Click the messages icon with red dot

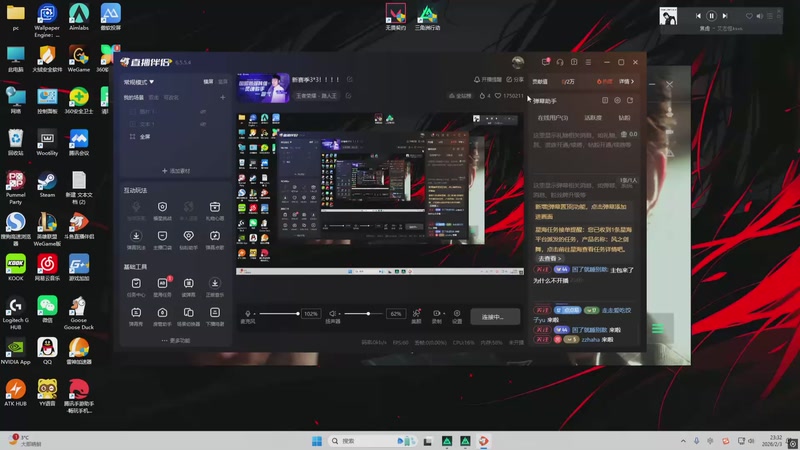click(x=545, y=62)
